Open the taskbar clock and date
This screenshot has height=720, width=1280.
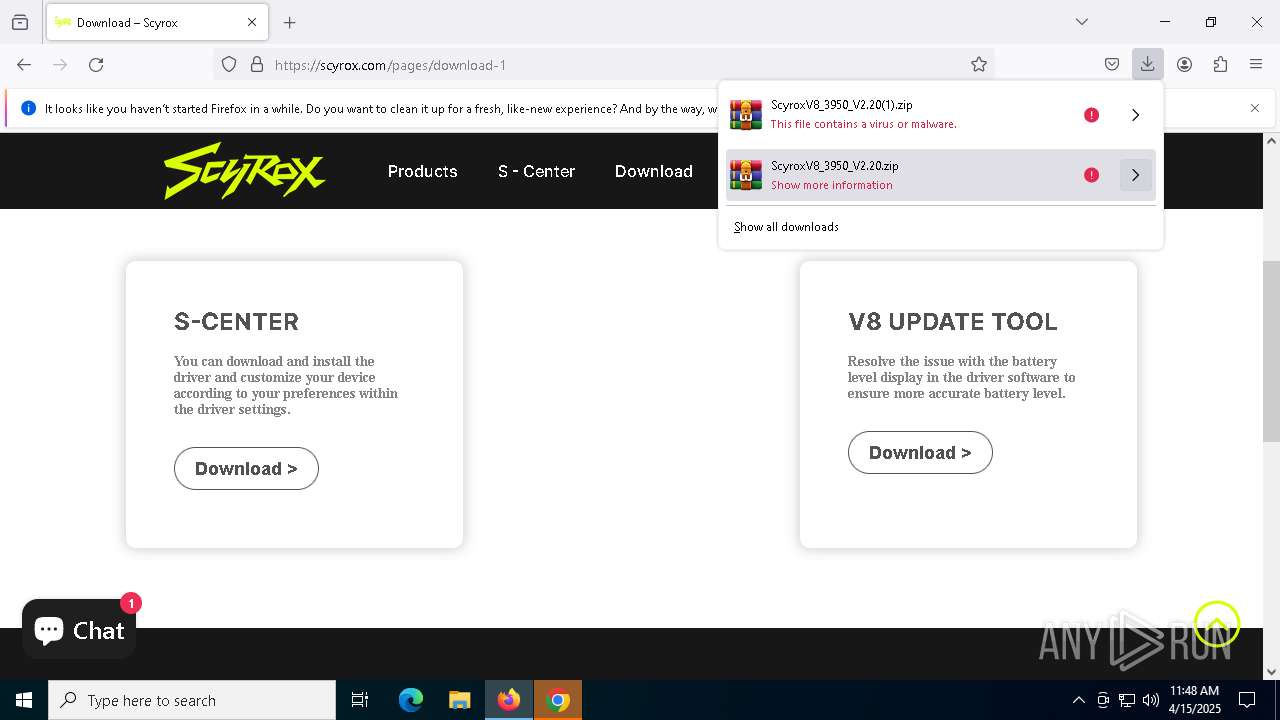click(x=1195, y=700)
